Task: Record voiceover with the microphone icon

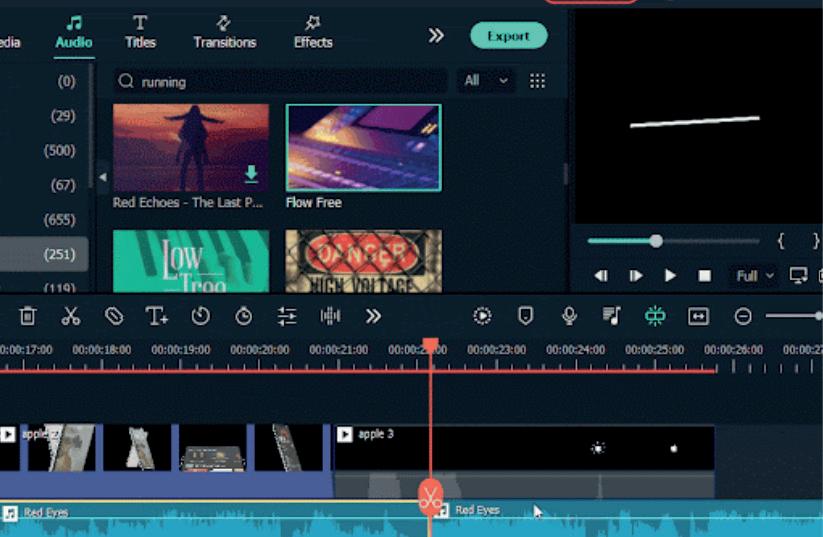Action: (x=569, y=316)
